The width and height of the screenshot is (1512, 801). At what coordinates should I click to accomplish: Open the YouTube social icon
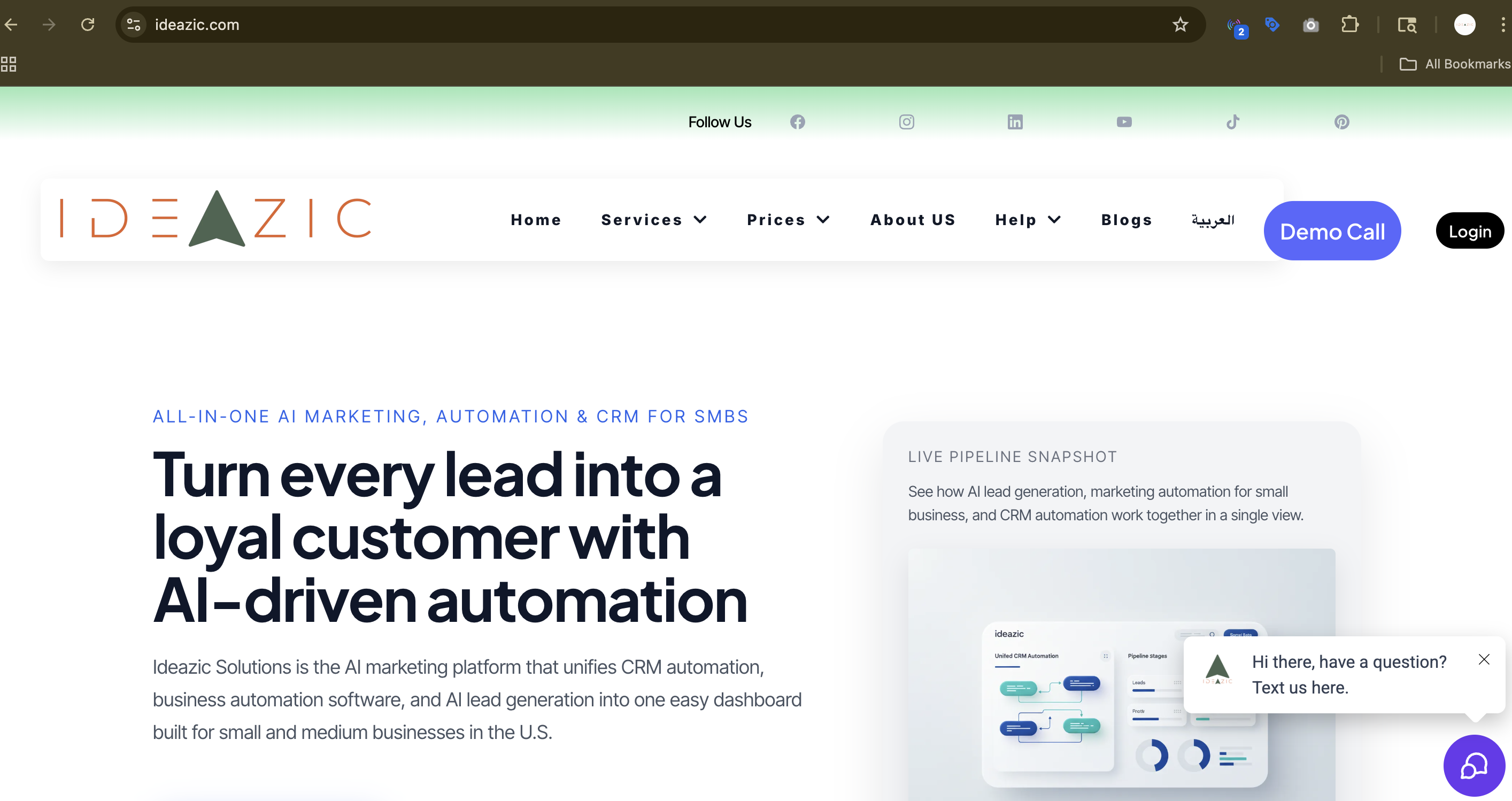[1124, 122]
